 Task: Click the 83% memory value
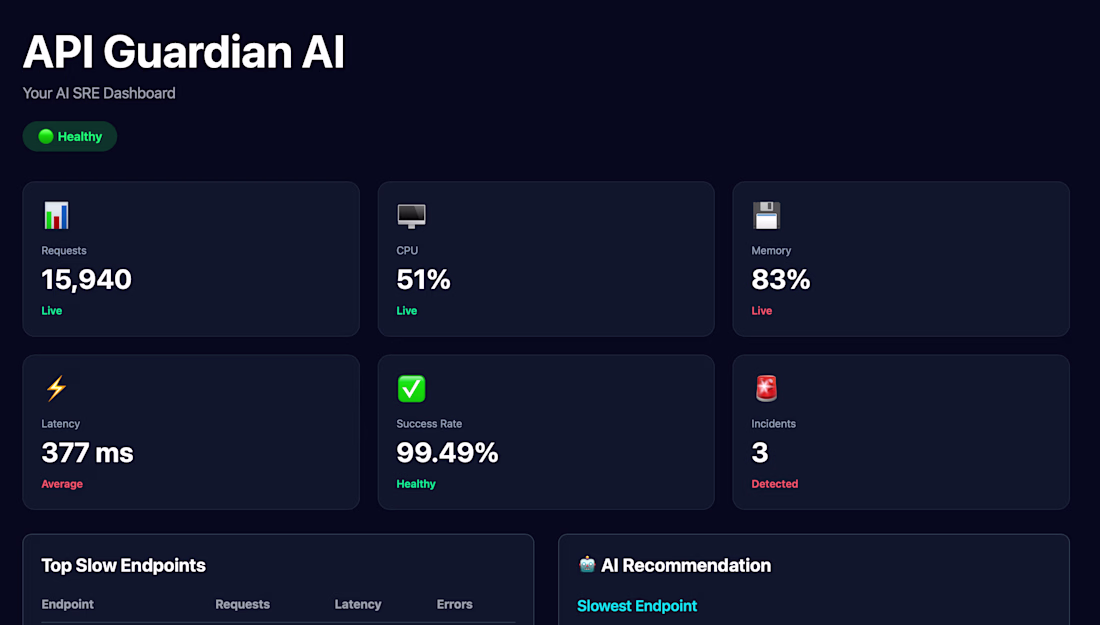coord(780,280)
